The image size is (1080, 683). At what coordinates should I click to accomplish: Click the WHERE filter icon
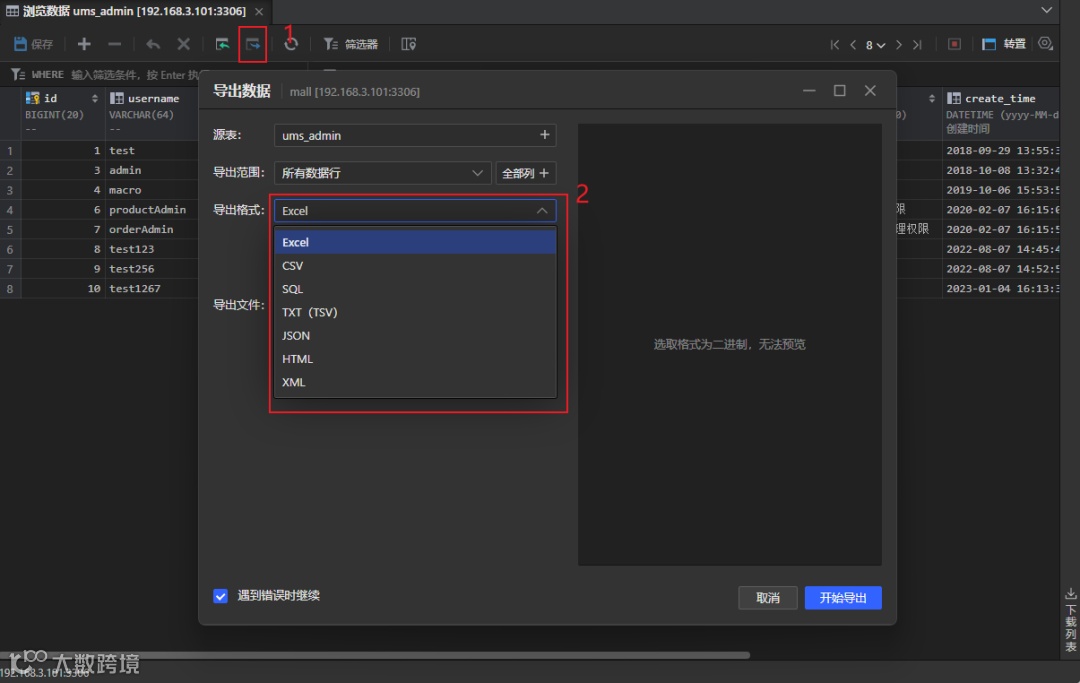pyautogui.click(x=17, y=74)
